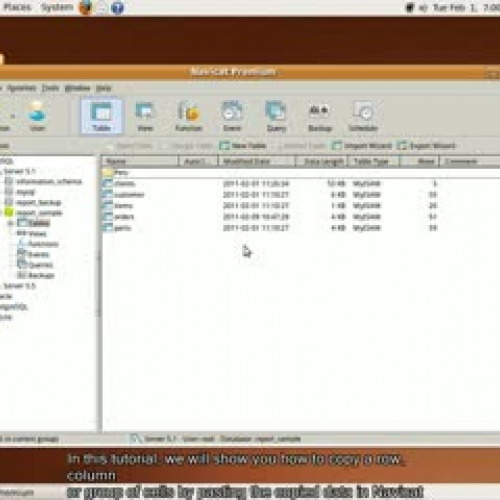Select Views node in tree
This screenshot has height=500, width=500.
click(37, 233)
